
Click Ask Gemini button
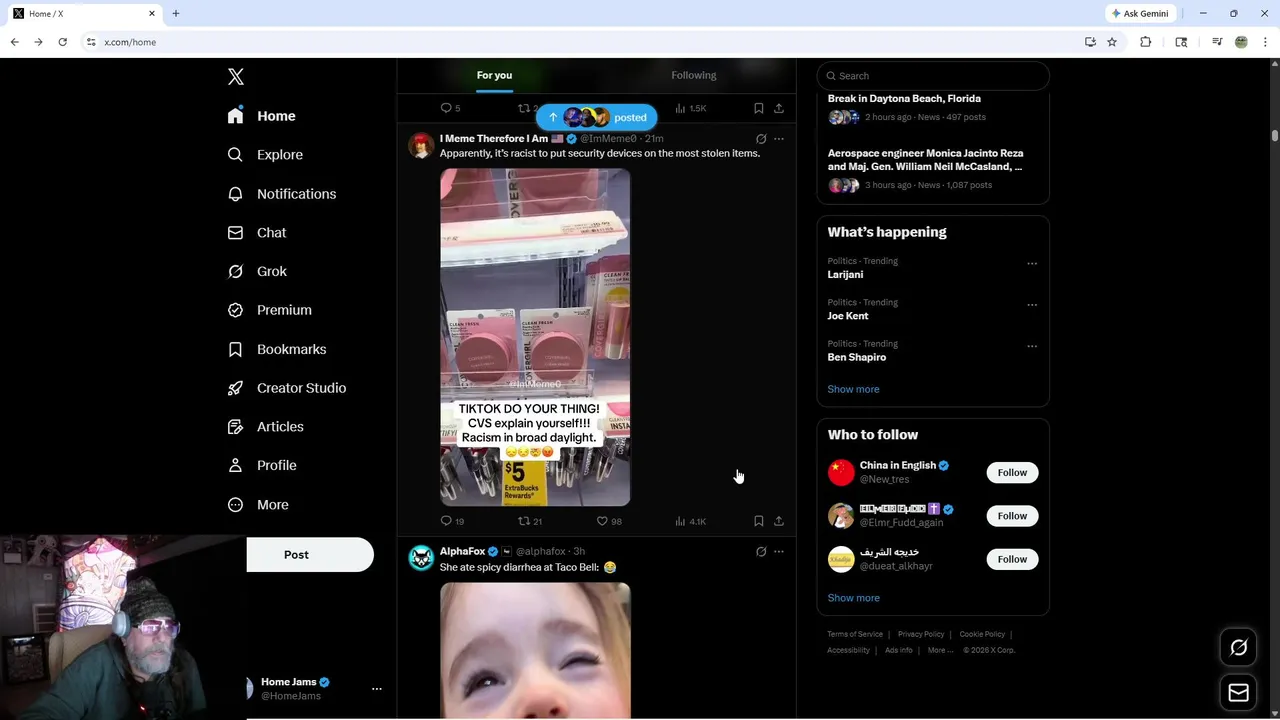[x=1139, y=13]
